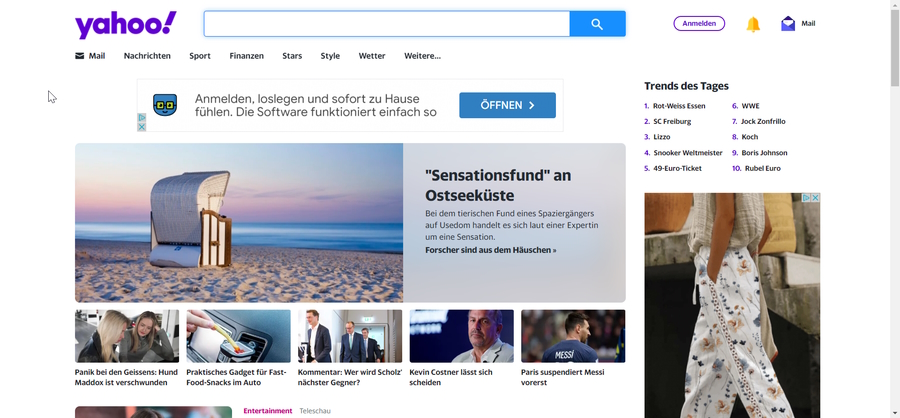Select the Wetter navigation item
900x418 pixels.
click(372, 56)
